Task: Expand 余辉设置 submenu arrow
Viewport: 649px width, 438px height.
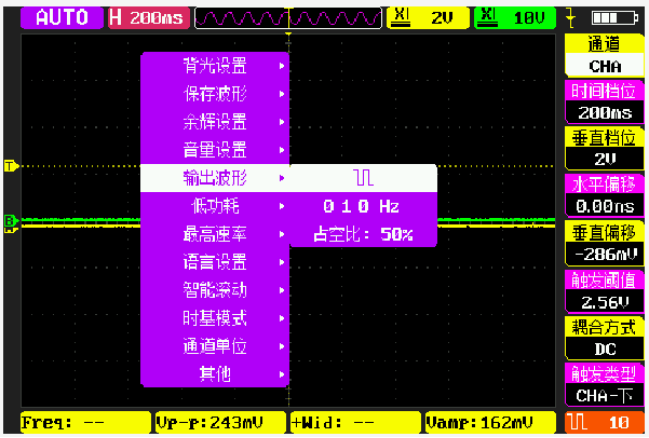Action: point(281,122)
